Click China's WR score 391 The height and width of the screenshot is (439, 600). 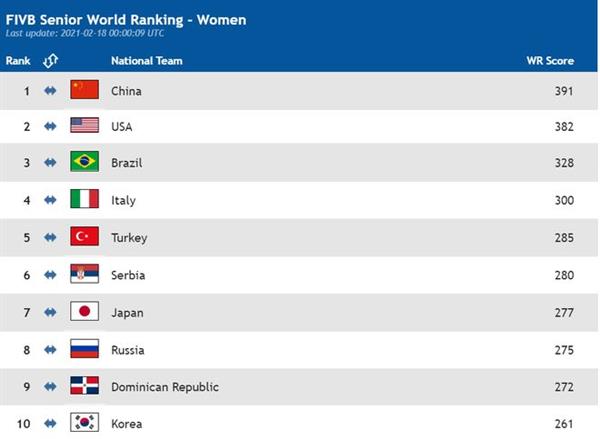(x=564, y=91)
